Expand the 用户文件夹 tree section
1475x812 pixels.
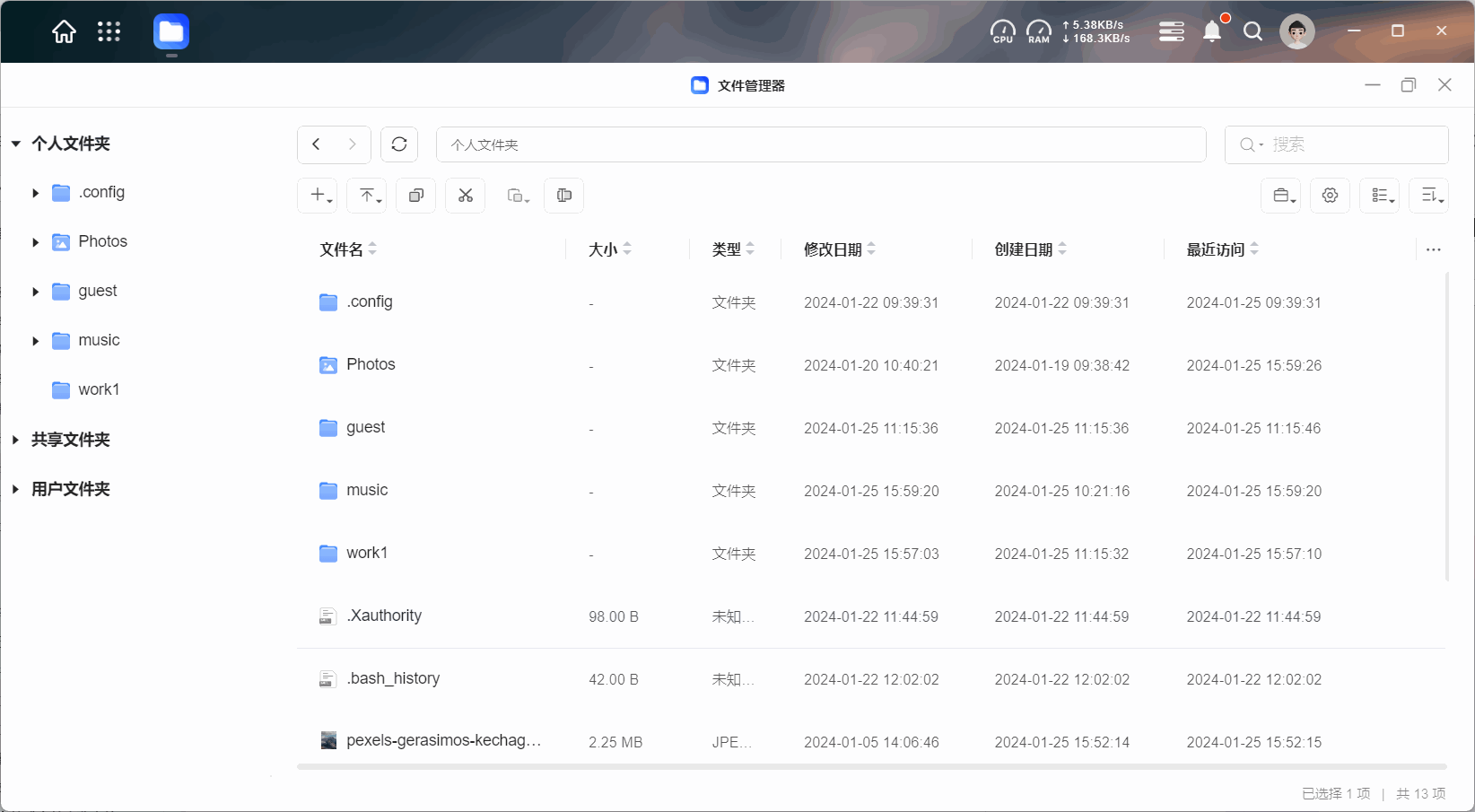[x=16, y=489]
